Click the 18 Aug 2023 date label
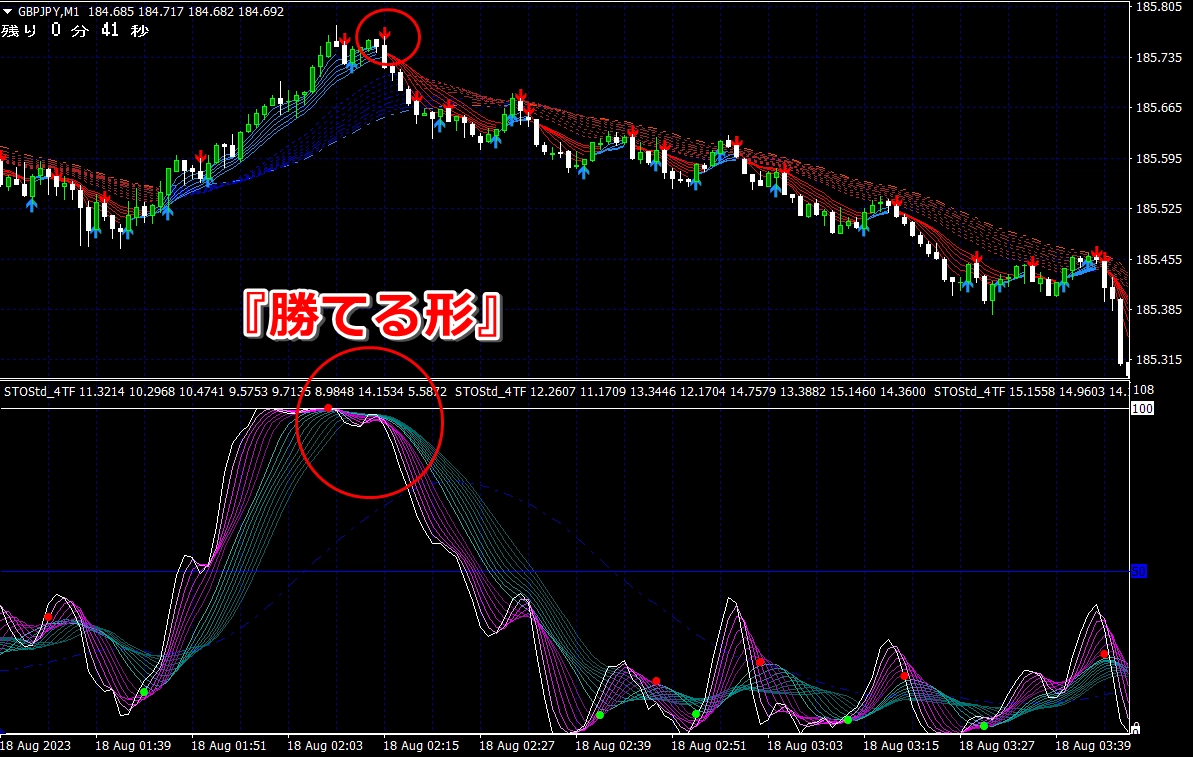This screenshot has width=1193, height=757. 35,746
